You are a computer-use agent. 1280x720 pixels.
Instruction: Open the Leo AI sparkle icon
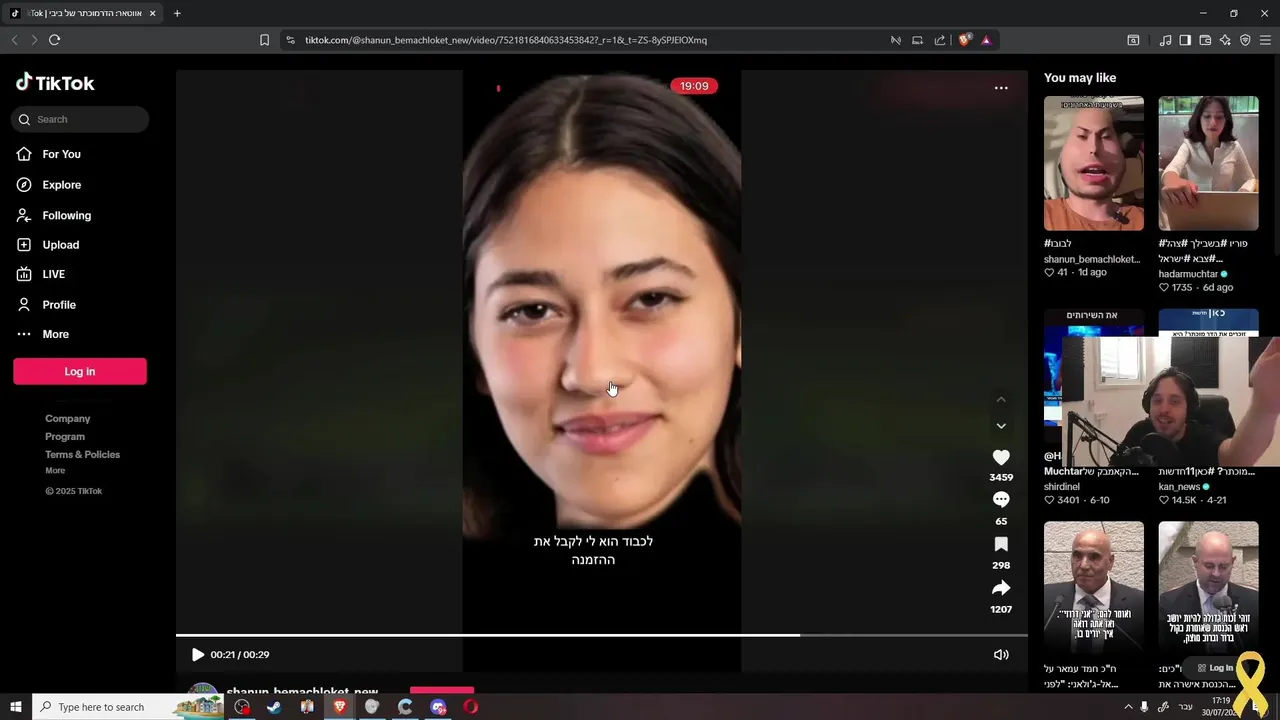tap(1225, 40)
